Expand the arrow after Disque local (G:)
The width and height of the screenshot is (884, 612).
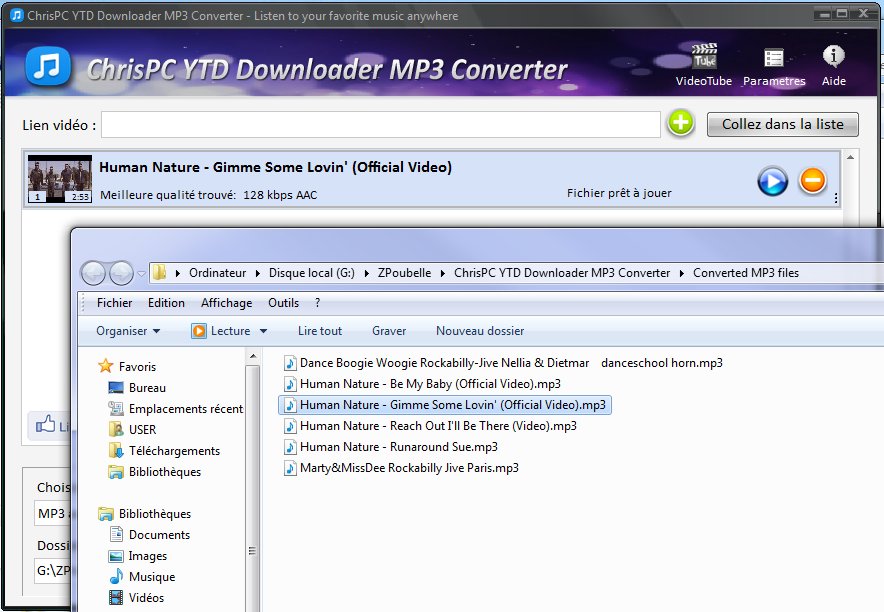(366, 273)
